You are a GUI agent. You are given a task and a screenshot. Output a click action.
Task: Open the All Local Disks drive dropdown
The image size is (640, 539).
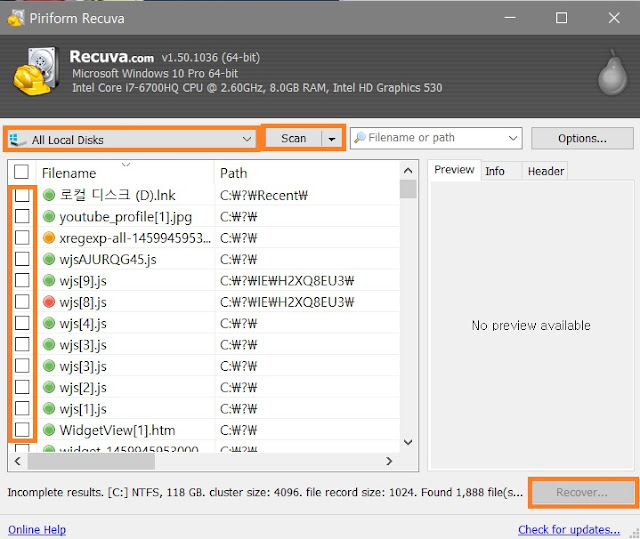[247, 139]
